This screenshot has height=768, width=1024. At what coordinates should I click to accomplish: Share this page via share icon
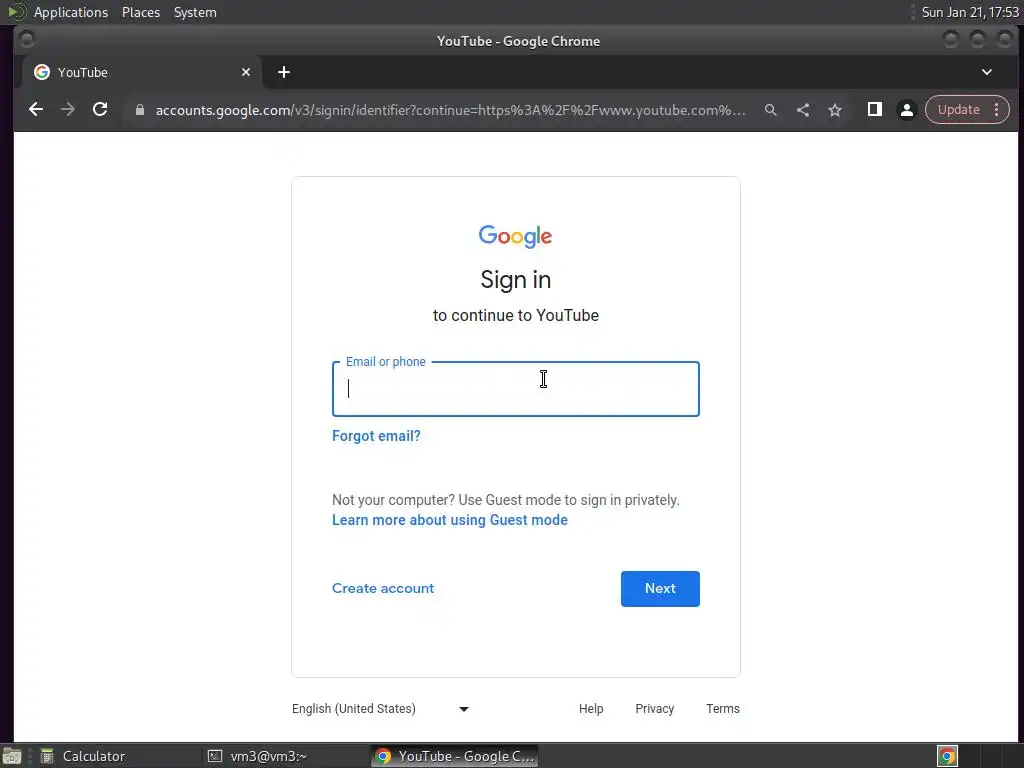803,110
